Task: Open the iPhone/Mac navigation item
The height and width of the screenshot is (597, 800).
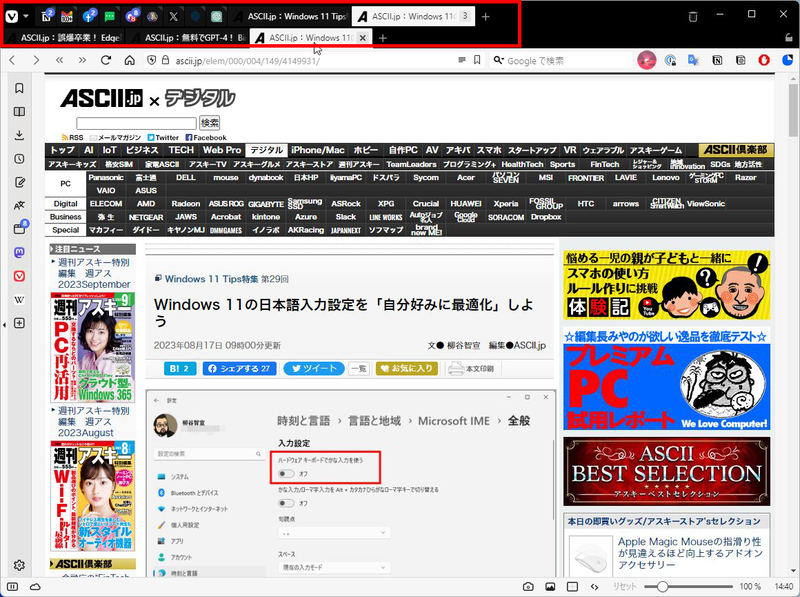Action: click(318, 150)
